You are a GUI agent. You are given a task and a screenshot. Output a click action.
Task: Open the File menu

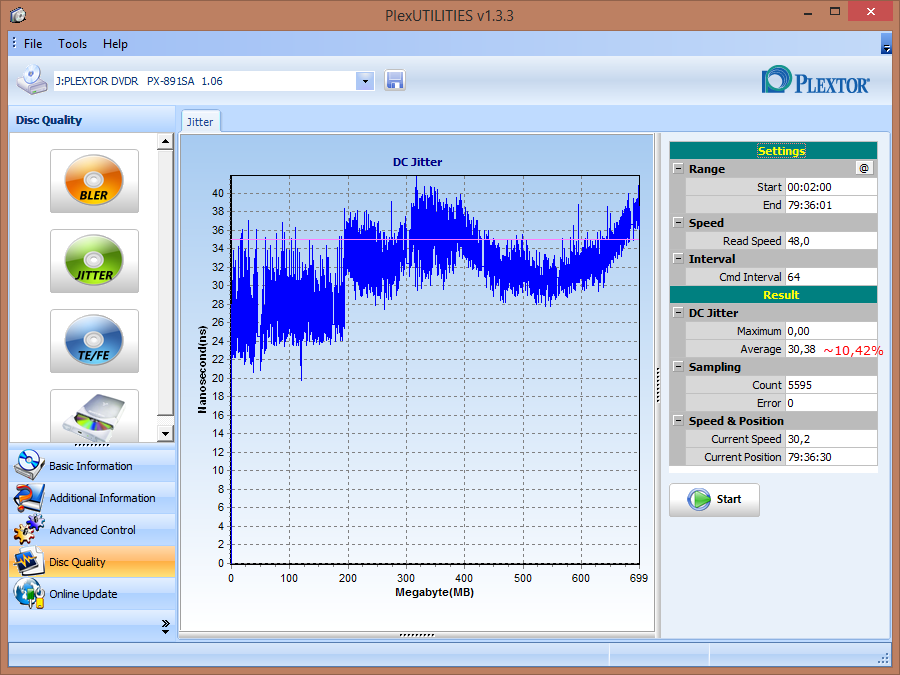point(33,44)
